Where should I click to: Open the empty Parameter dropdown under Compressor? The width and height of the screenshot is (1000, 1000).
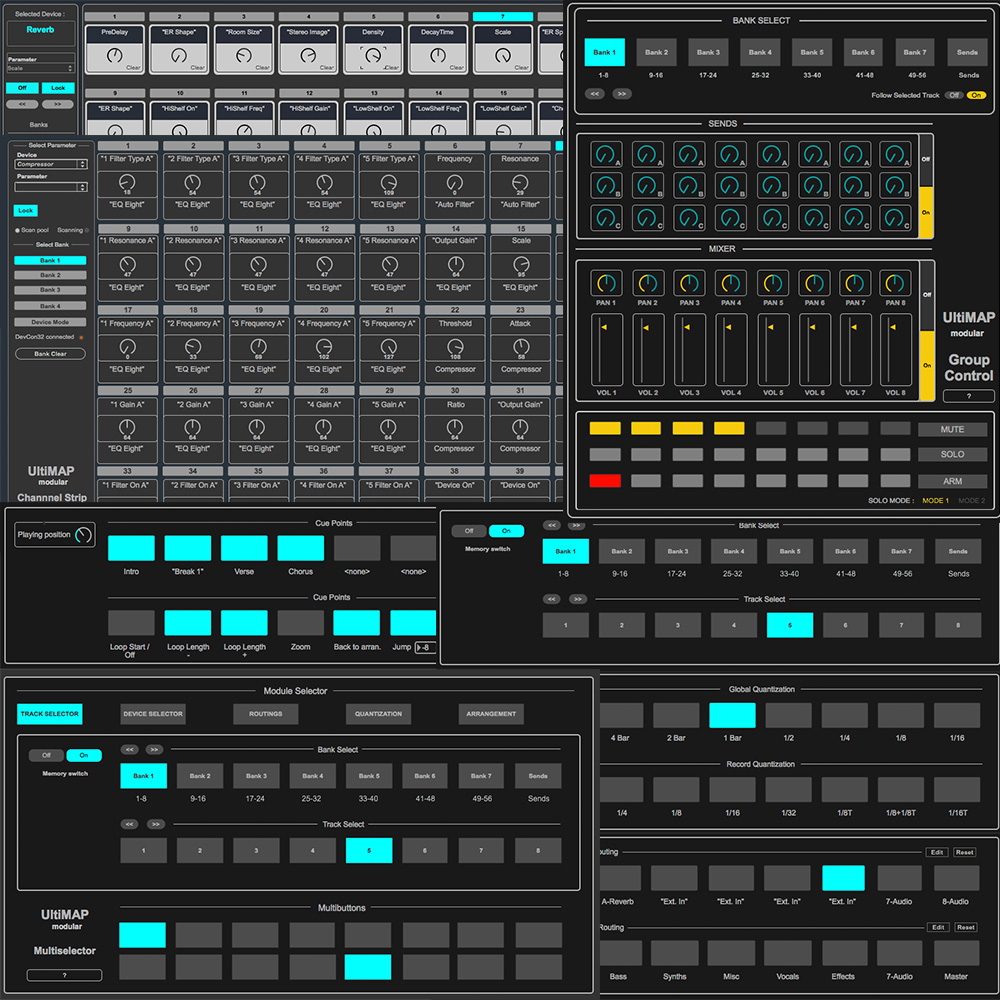(50, 187)
